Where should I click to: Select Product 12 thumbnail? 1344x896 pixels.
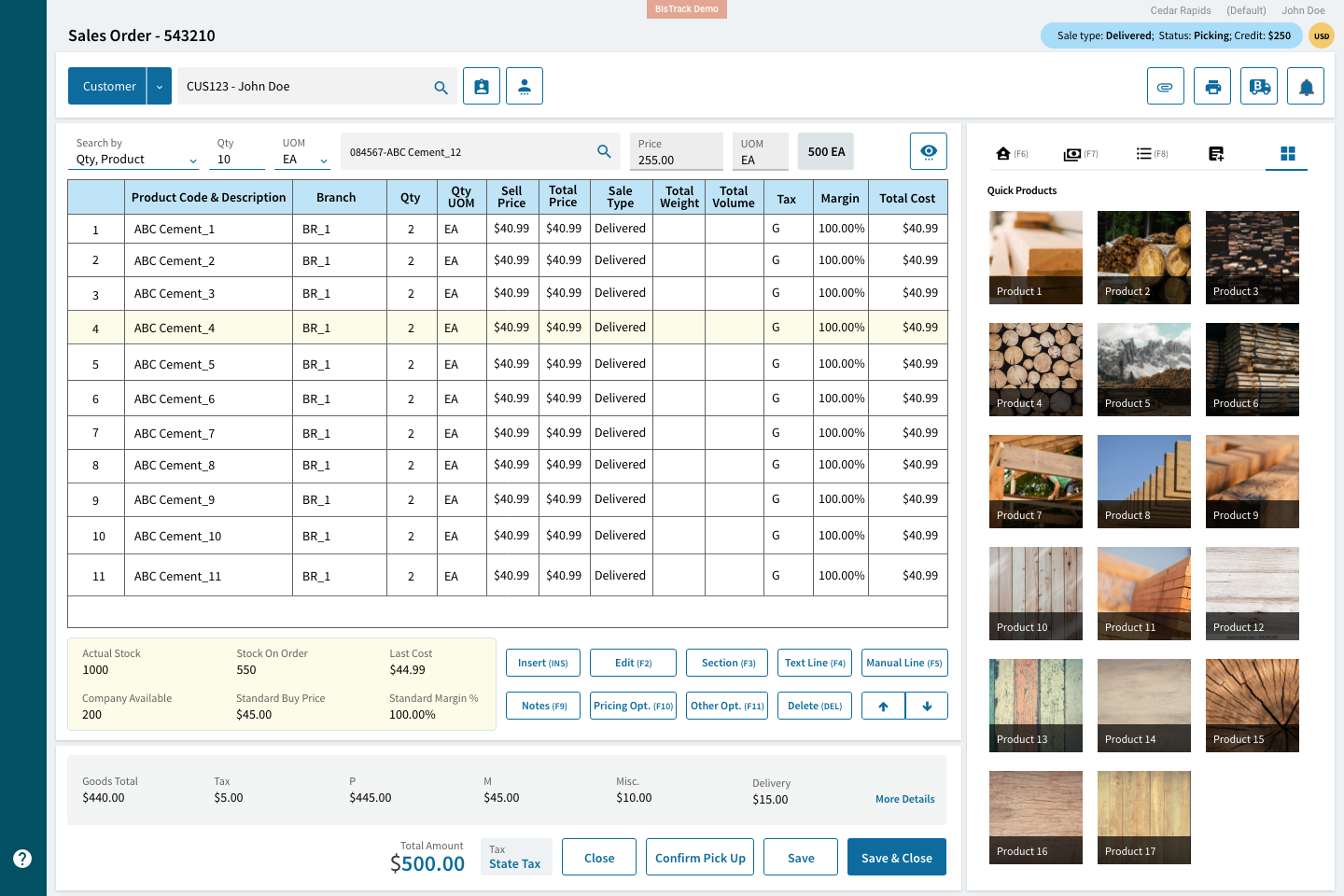[x=1253, y=594]
